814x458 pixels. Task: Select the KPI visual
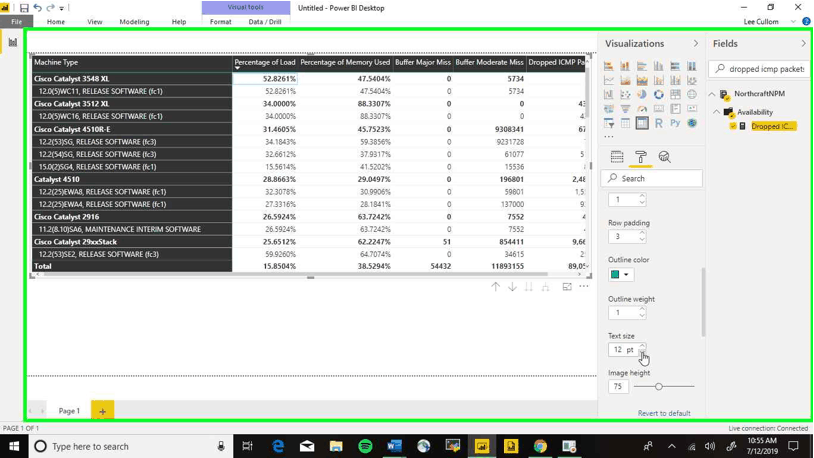point(691,109)
